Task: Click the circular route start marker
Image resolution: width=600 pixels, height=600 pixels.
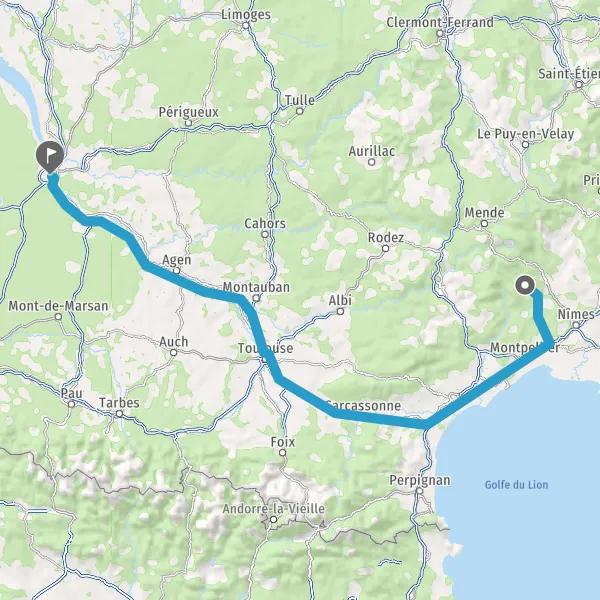Action: (525, 285)
